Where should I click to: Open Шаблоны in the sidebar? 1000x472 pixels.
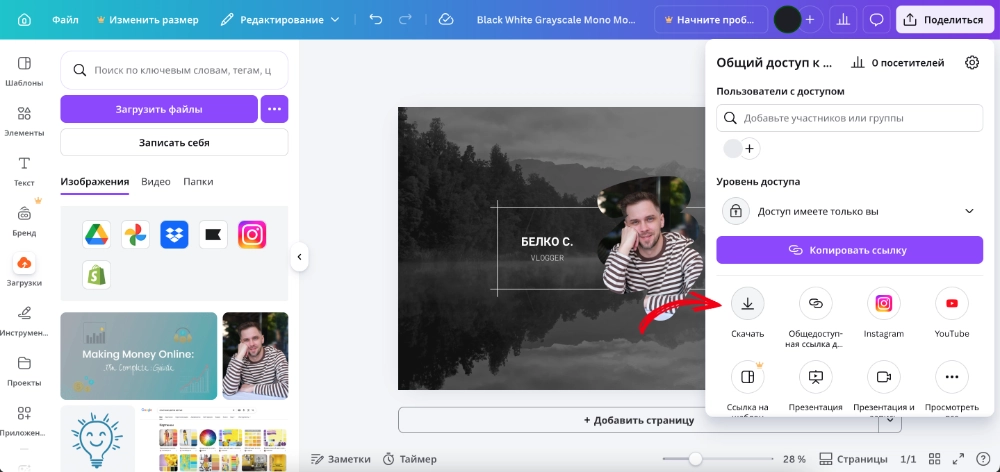[x=24, y=71]
